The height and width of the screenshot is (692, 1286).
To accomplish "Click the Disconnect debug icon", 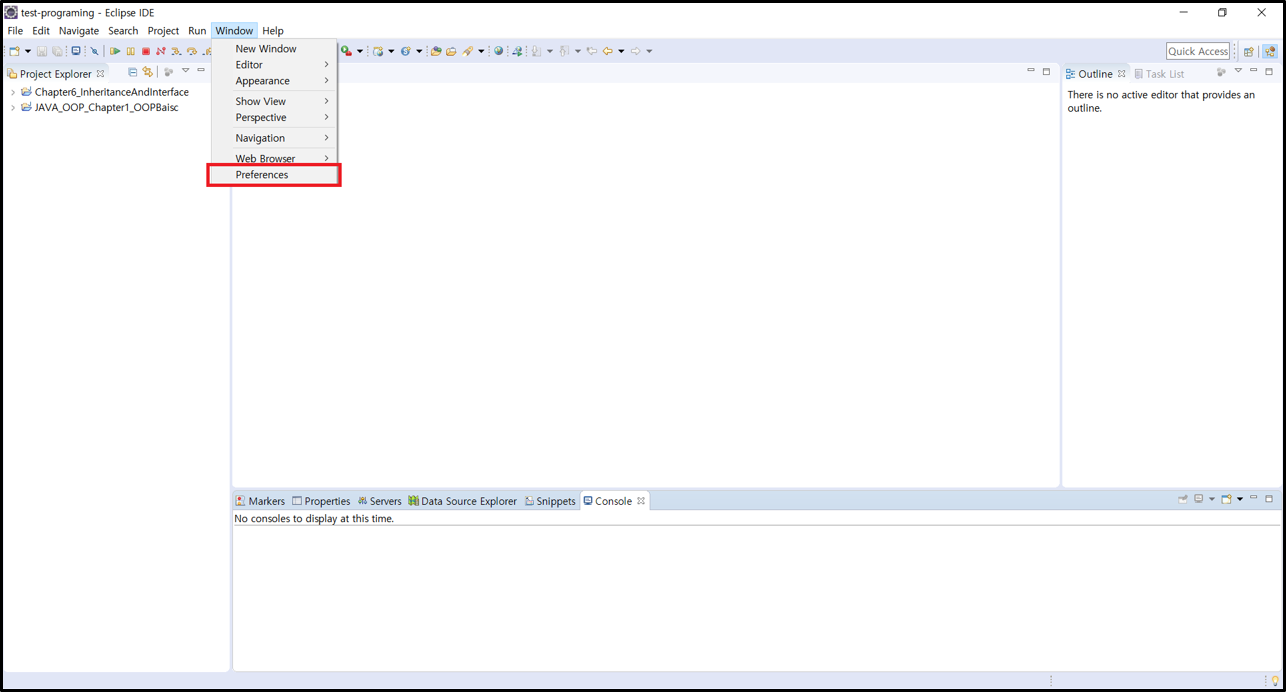I will (x=160, y=51).
